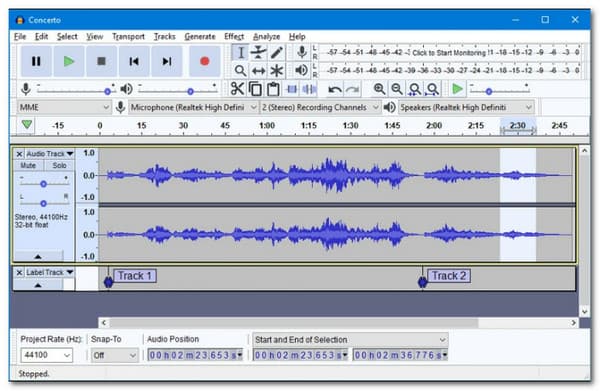This screenshot has height=391, width=600.
Task: Select the Multi-Tool asterisk icon
Action: tap(277, 70)
